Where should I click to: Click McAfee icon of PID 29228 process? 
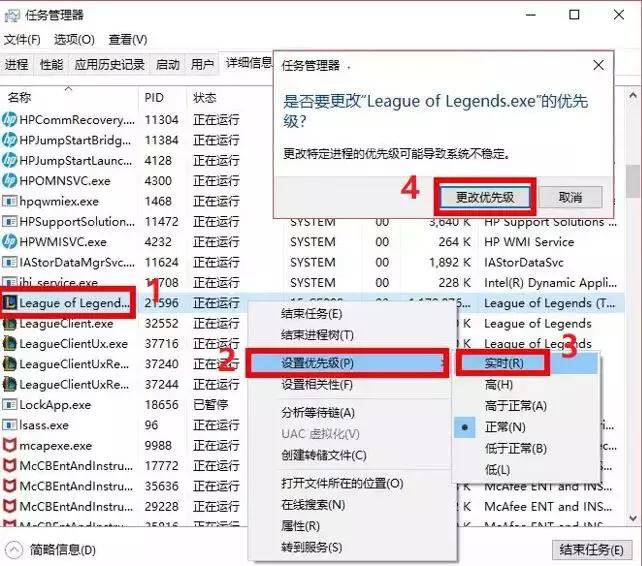[9, 506]
